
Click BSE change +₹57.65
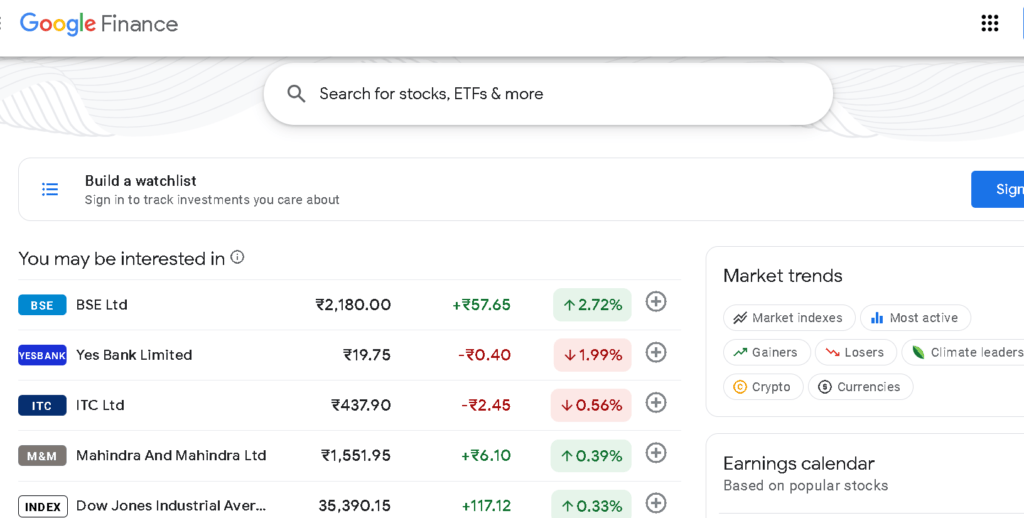[x=481, y=305]
